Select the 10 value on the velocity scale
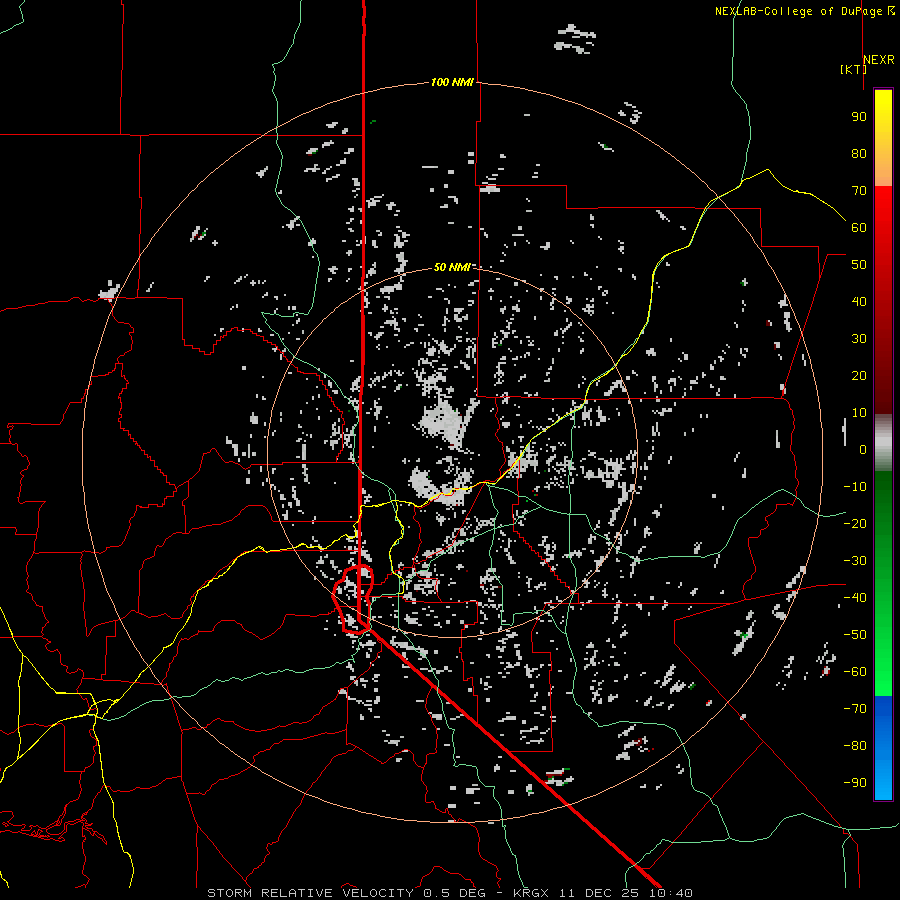 [859, 413]
